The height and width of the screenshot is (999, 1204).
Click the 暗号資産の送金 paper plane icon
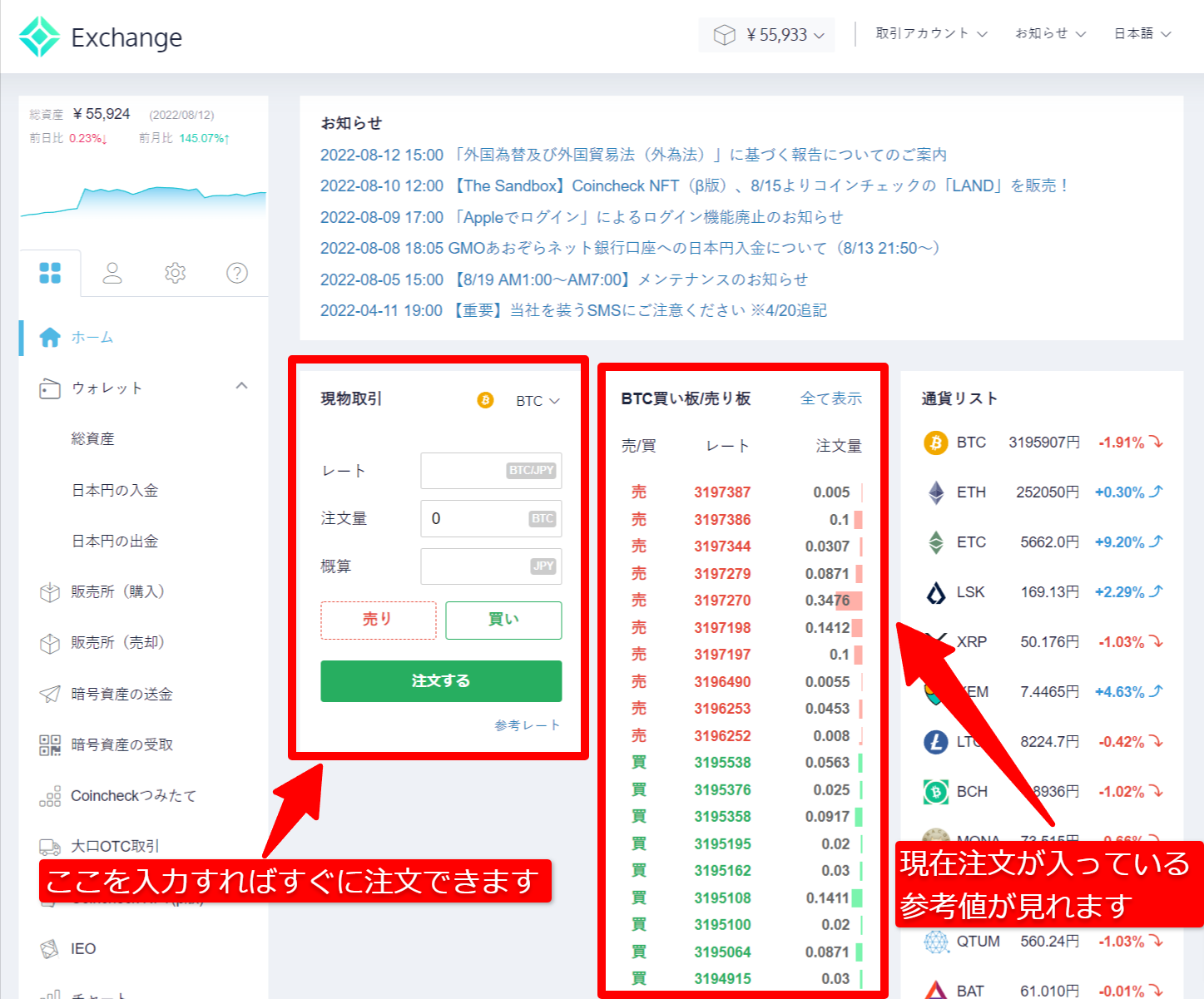pyautogui.click(x=50, y=693)
